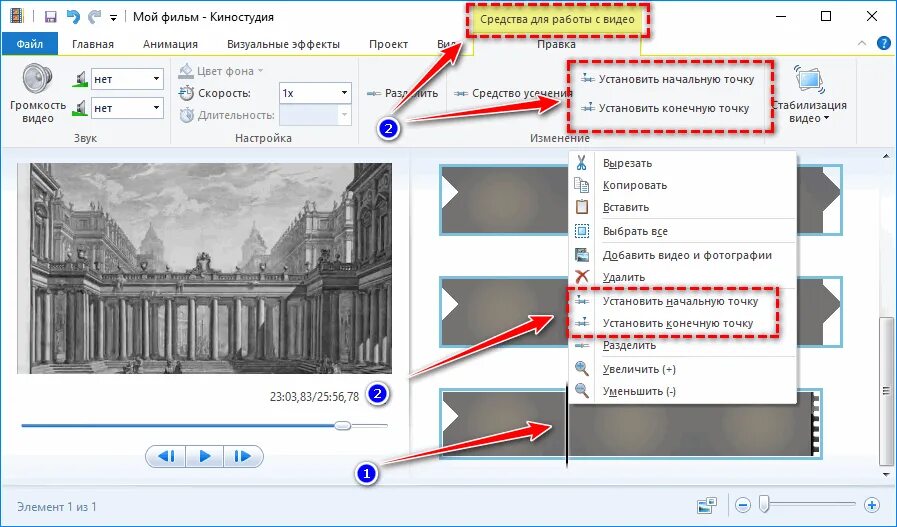Click the time 23:03,83/25:56,78 text
The height and width of the screenshot is (527, 897).
point(314,396)
